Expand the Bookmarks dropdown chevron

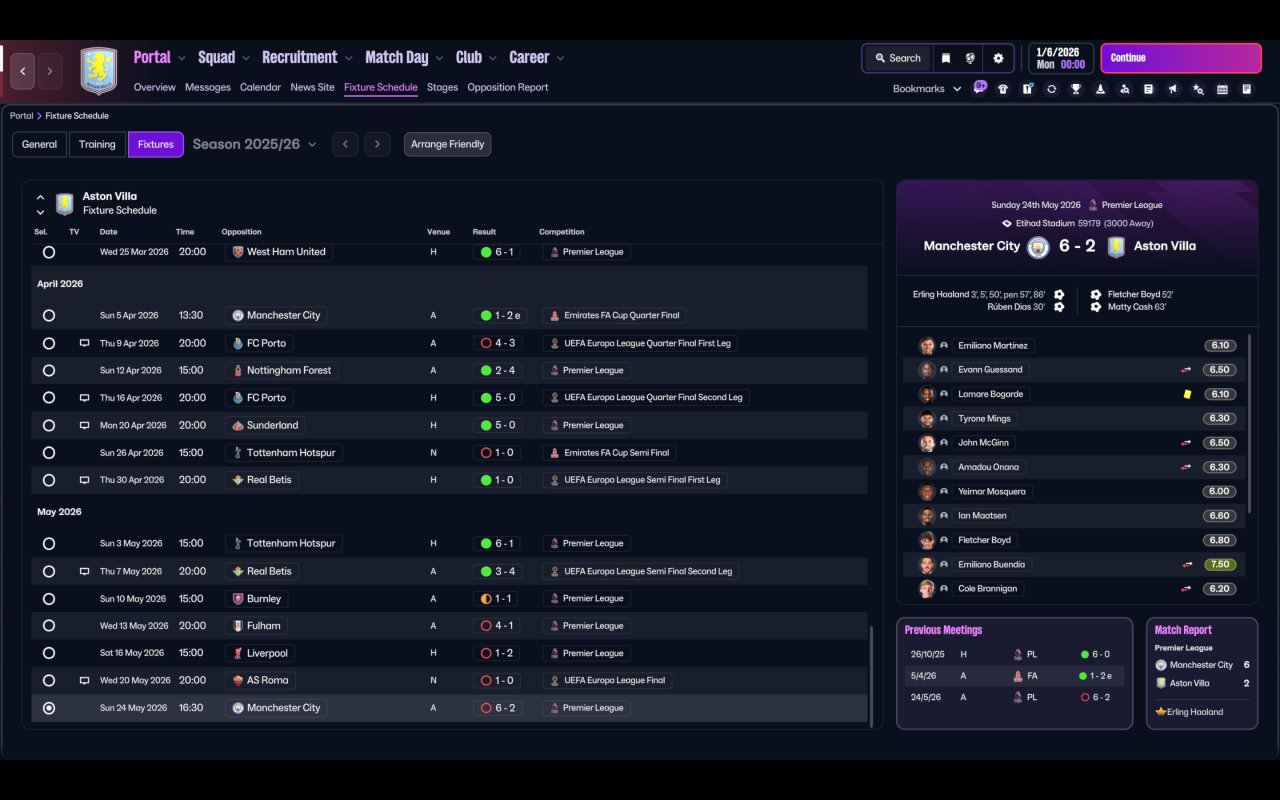tap(957, 89)
